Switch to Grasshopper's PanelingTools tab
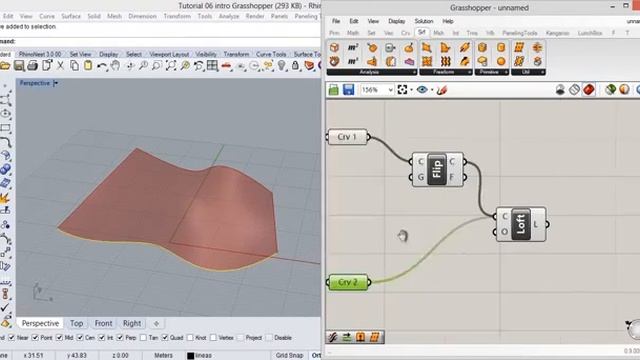640x360 pixels. (x=520, y=33)
